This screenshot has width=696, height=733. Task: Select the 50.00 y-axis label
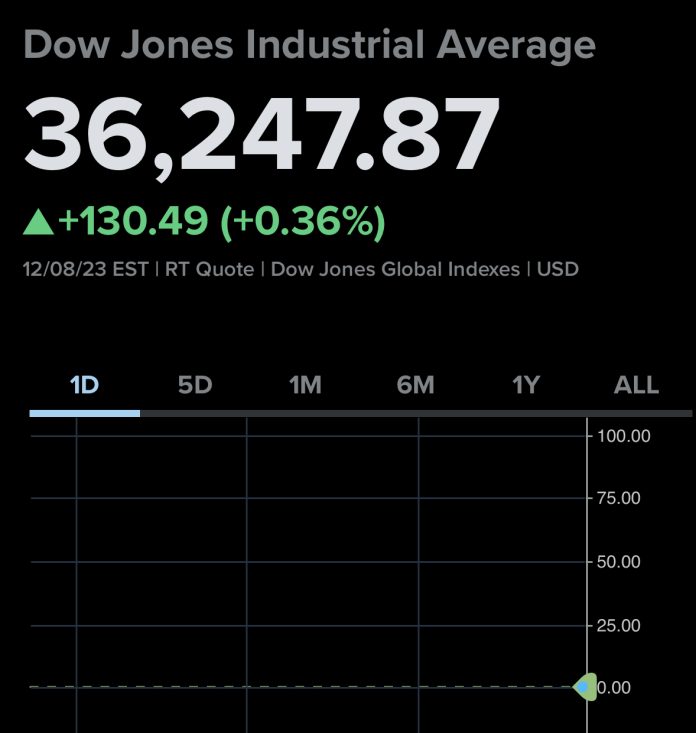point(620,562)
